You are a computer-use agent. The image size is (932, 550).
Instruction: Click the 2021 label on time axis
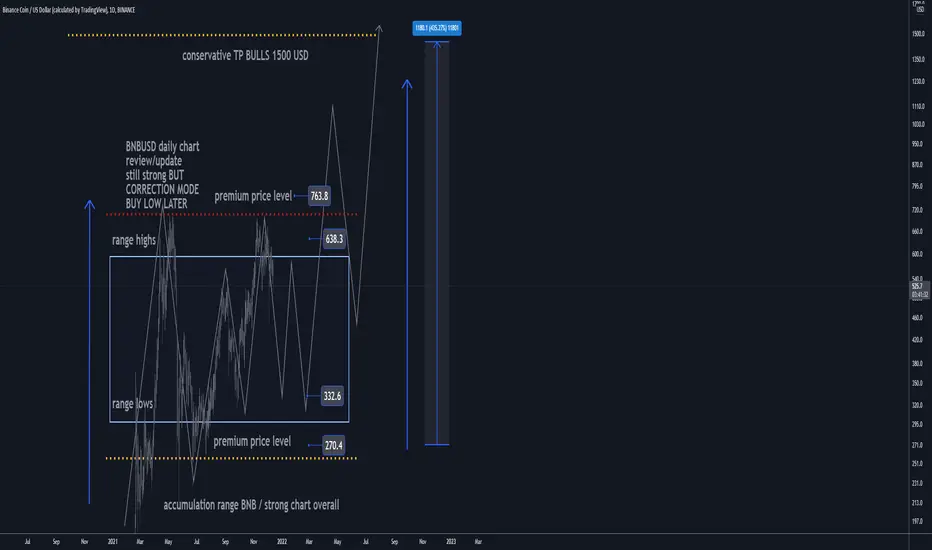pos(112,542)
